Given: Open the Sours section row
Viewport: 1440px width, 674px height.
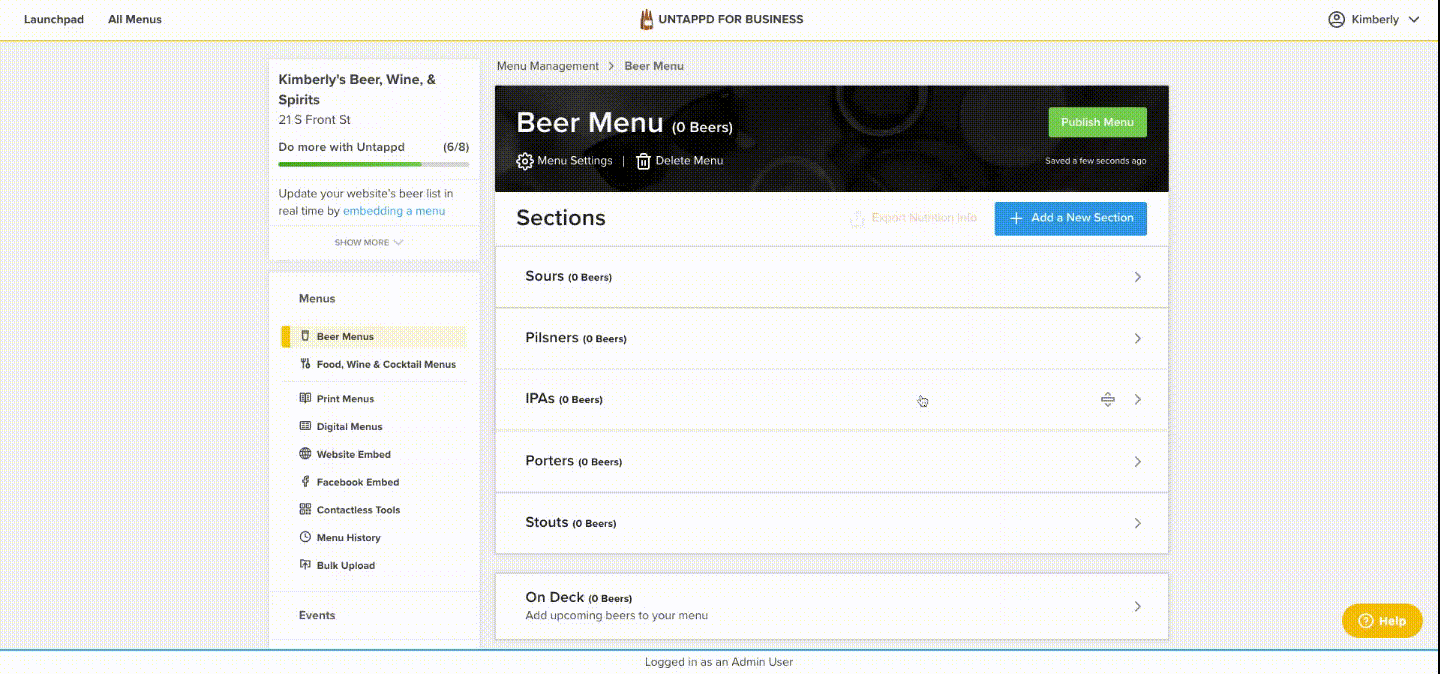Looking at the screenshot, I should click(x=832, y=277).
